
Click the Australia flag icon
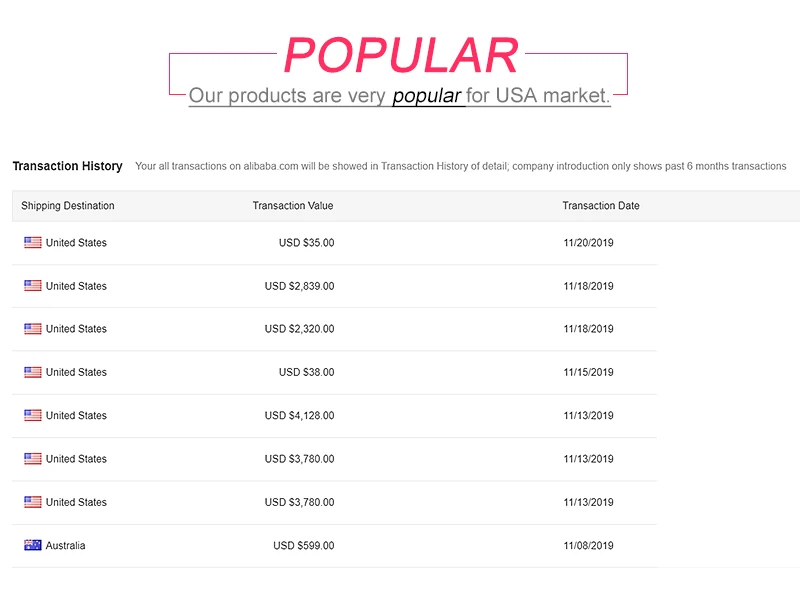pos(33,546)
